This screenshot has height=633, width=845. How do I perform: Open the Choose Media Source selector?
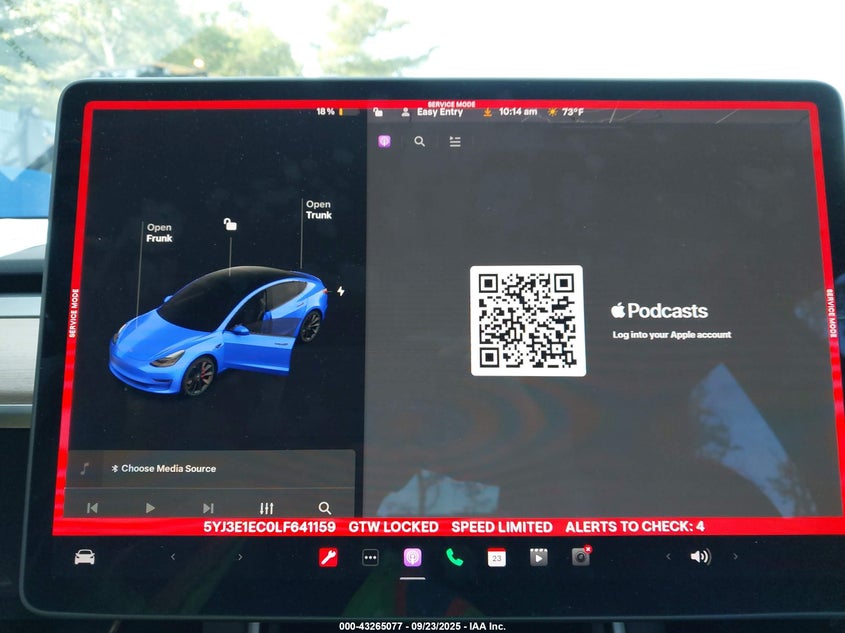click(x=168, y=468)
